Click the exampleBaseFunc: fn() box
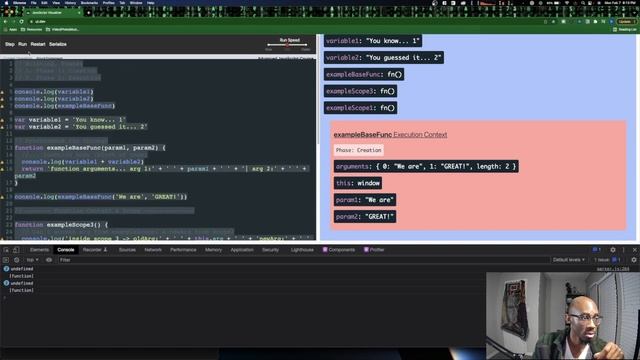The image size is (640, 360). coord(364,74)
